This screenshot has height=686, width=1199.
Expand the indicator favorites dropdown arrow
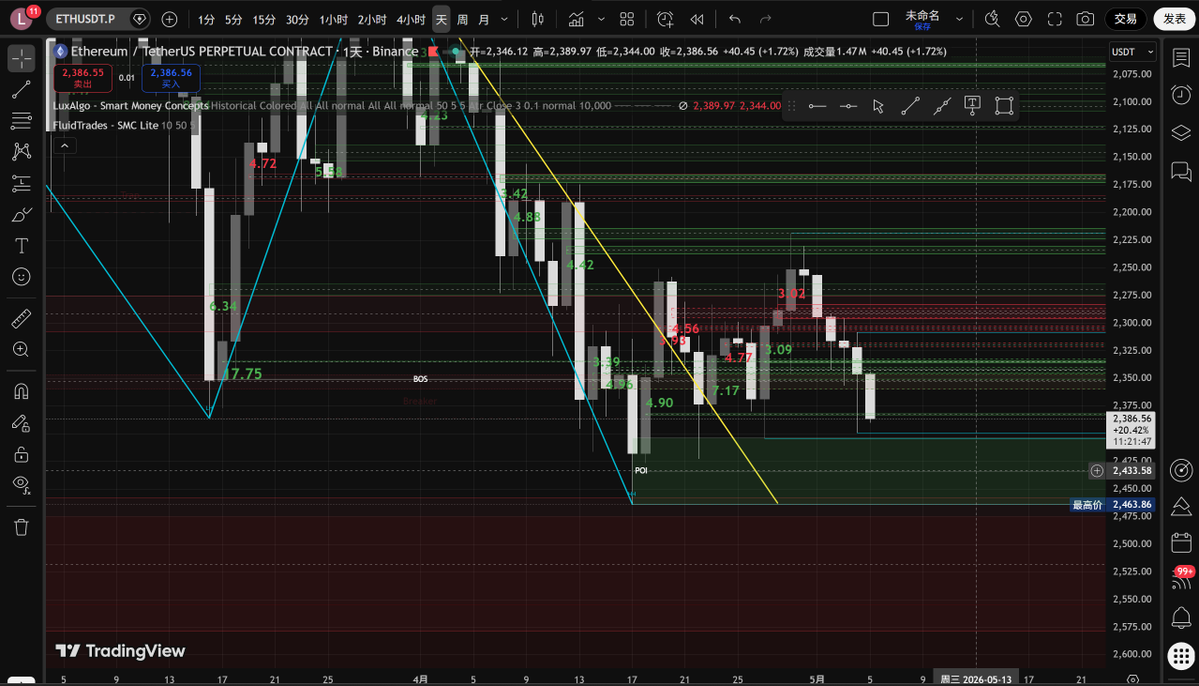601,19
